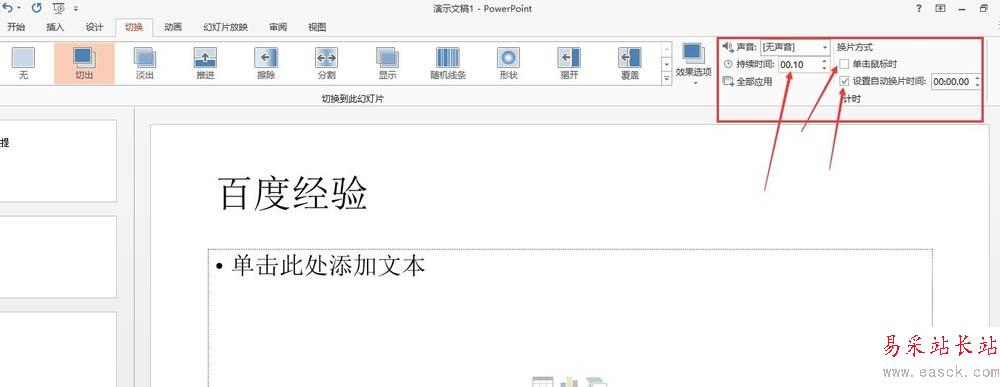Image resolution: width=1000 pixels, height=387 pixels.
Task: Apply the 推进 (Push) transition
Action: click(205, 63)
